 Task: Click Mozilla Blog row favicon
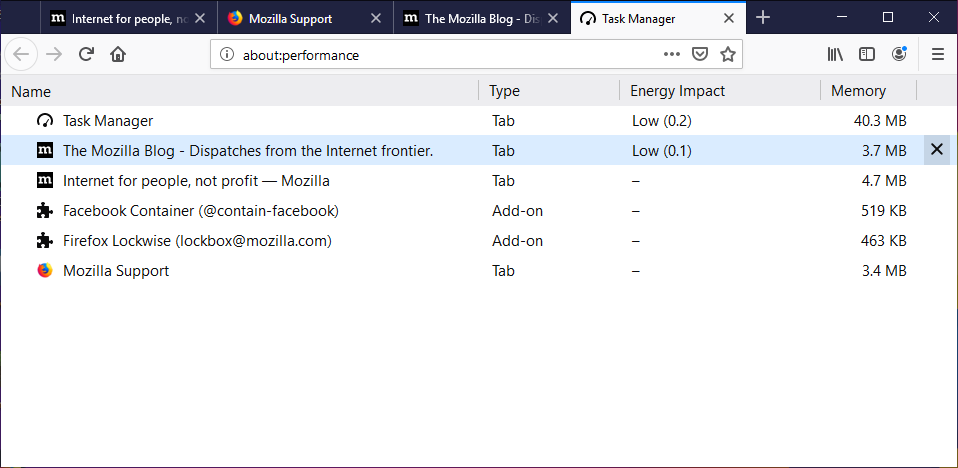[45, 150]
